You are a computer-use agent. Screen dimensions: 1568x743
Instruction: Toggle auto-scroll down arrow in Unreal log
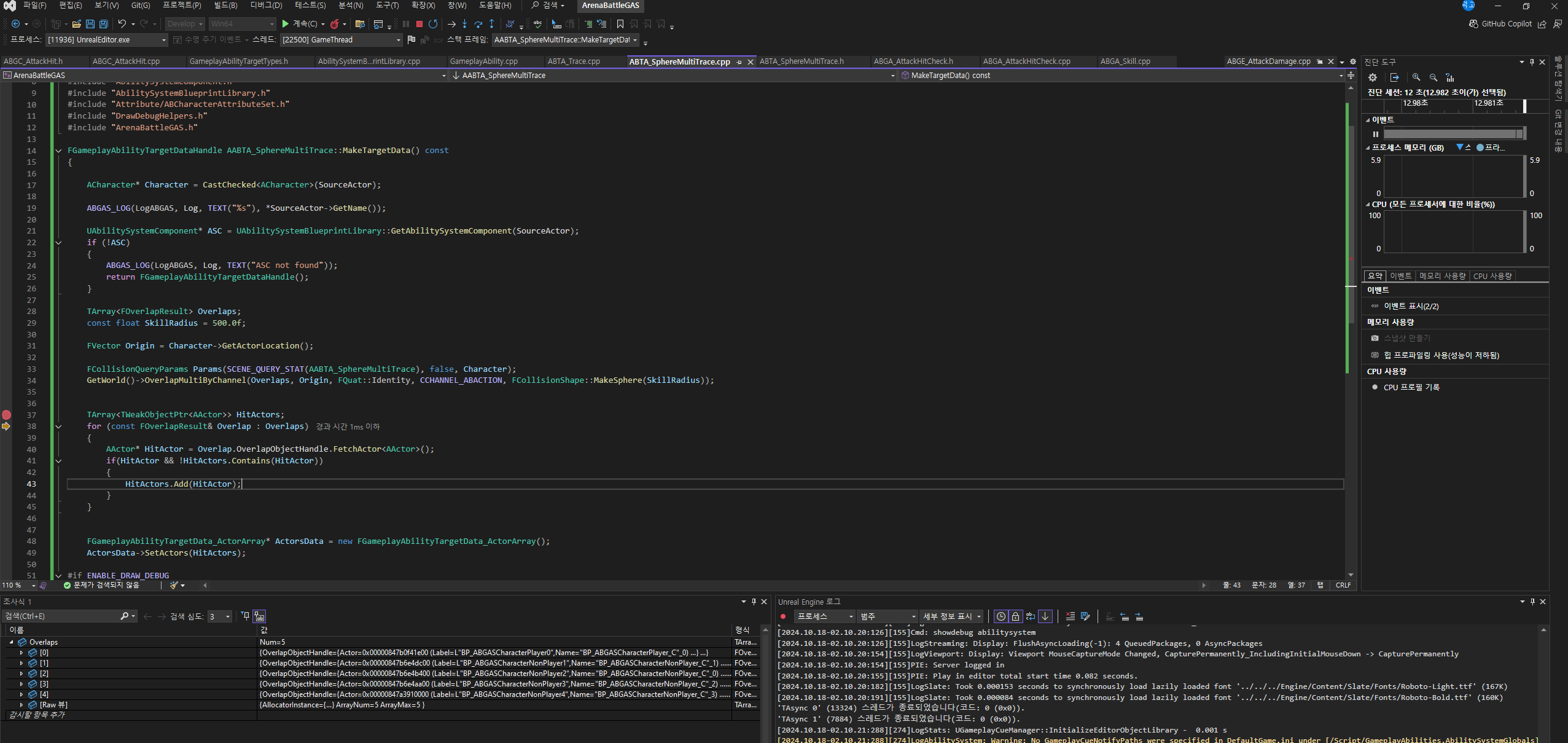[x=1045, y=616]
